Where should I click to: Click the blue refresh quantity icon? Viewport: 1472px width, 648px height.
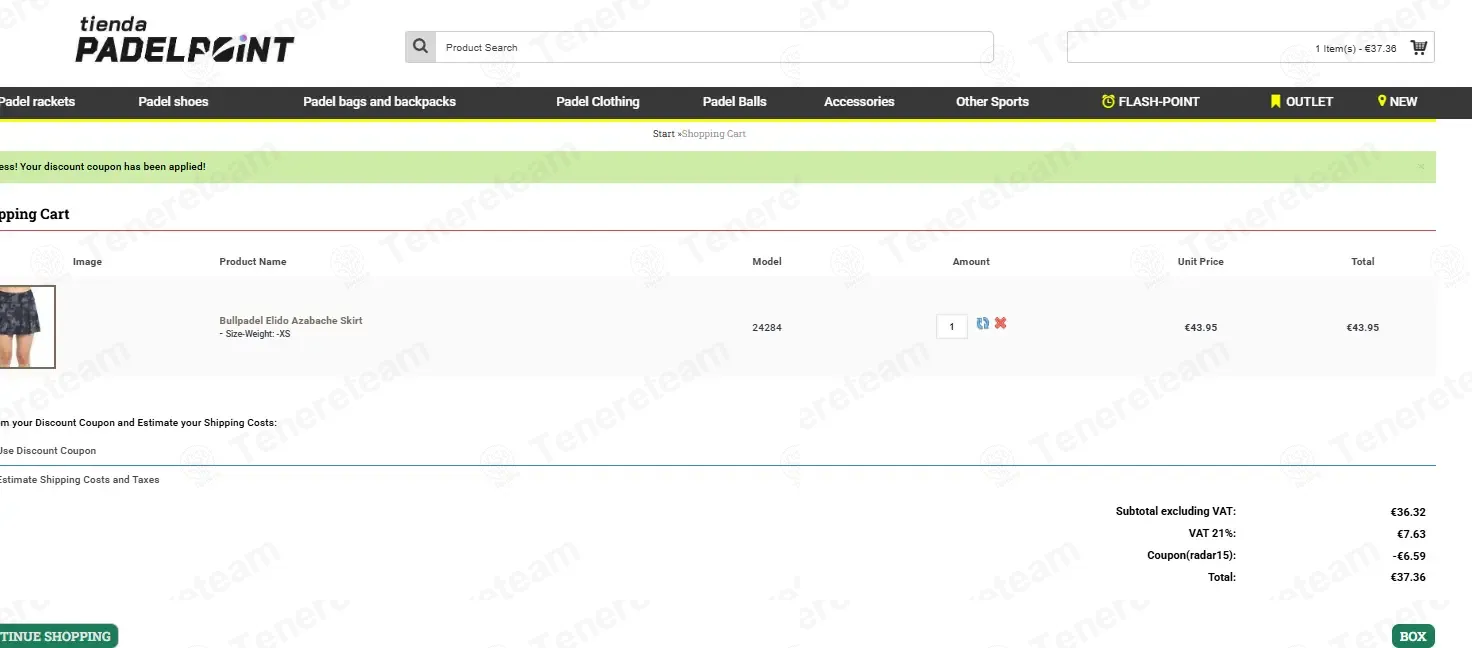[x=983, y=324]
